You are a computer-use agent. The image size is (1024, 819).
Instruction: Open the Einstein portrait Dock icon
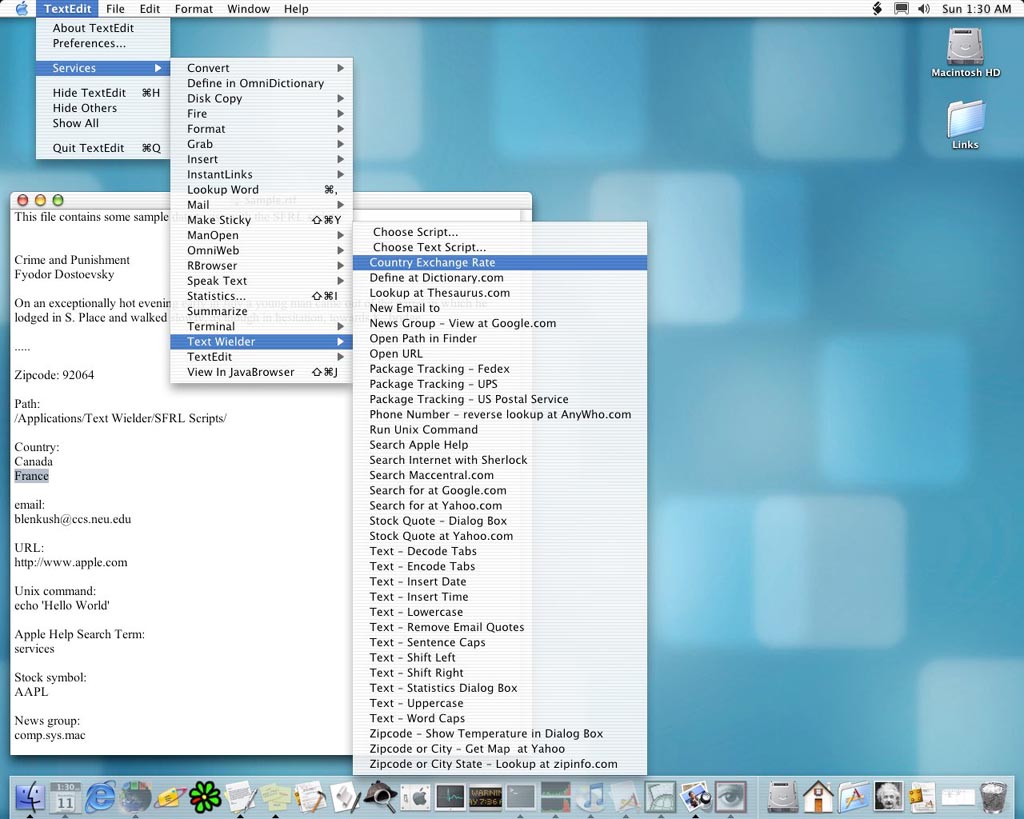tap(888, 797)
